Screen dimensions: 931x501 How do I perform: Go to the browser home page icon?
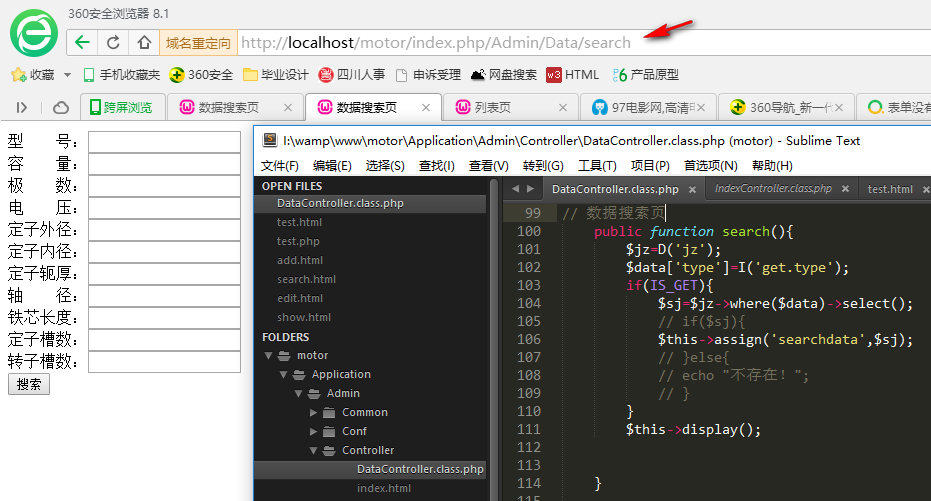(144, 42)
